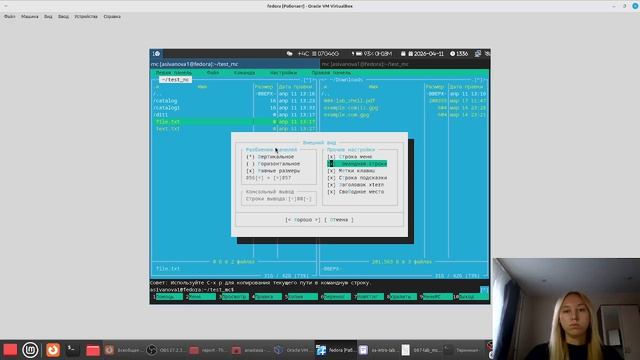This screenshot has height=360, width=640.
Task: Open the VirtualBox Справка menu
Action: (x=112, y=17)
